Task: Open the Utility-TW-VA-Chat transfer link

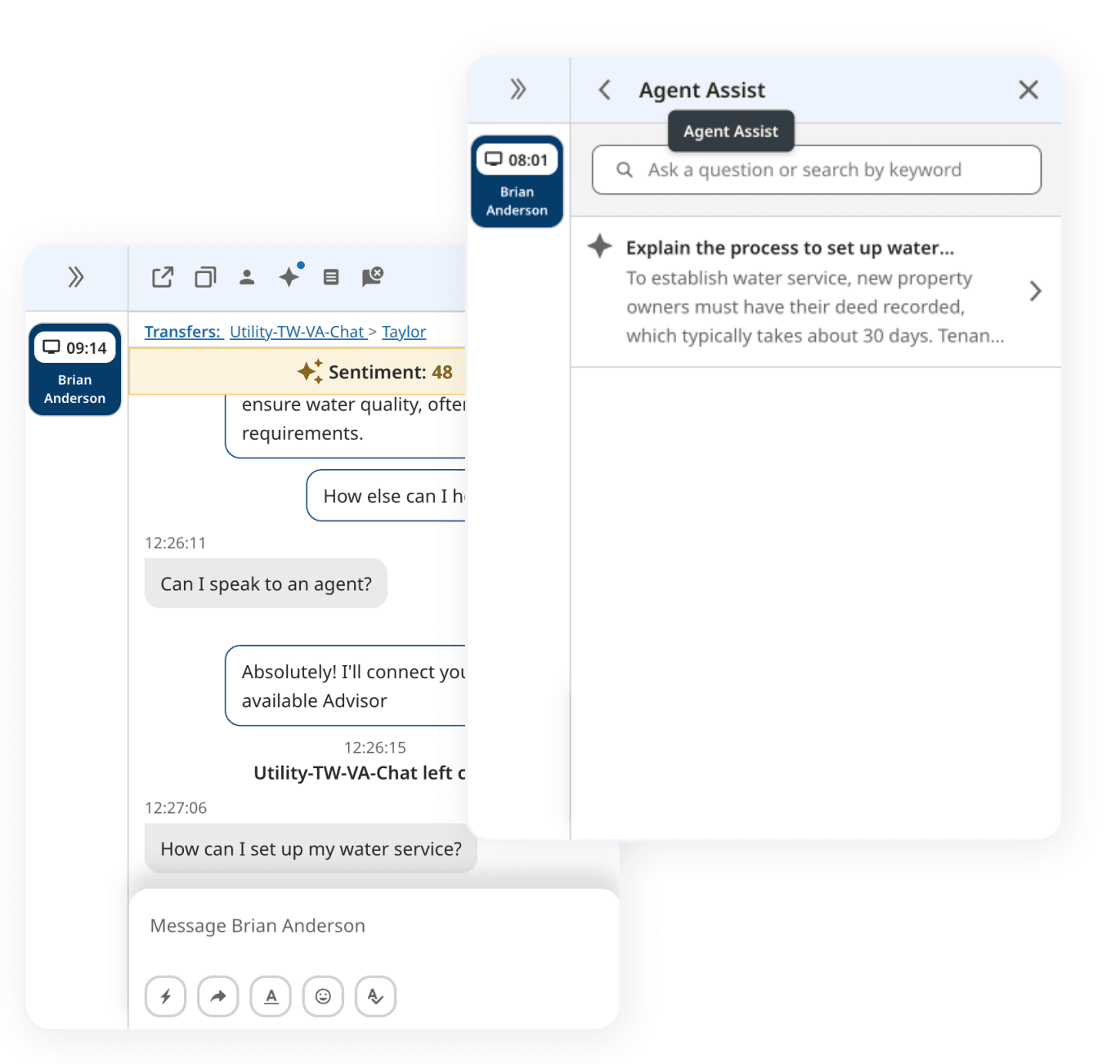Action: pos(297,332)
